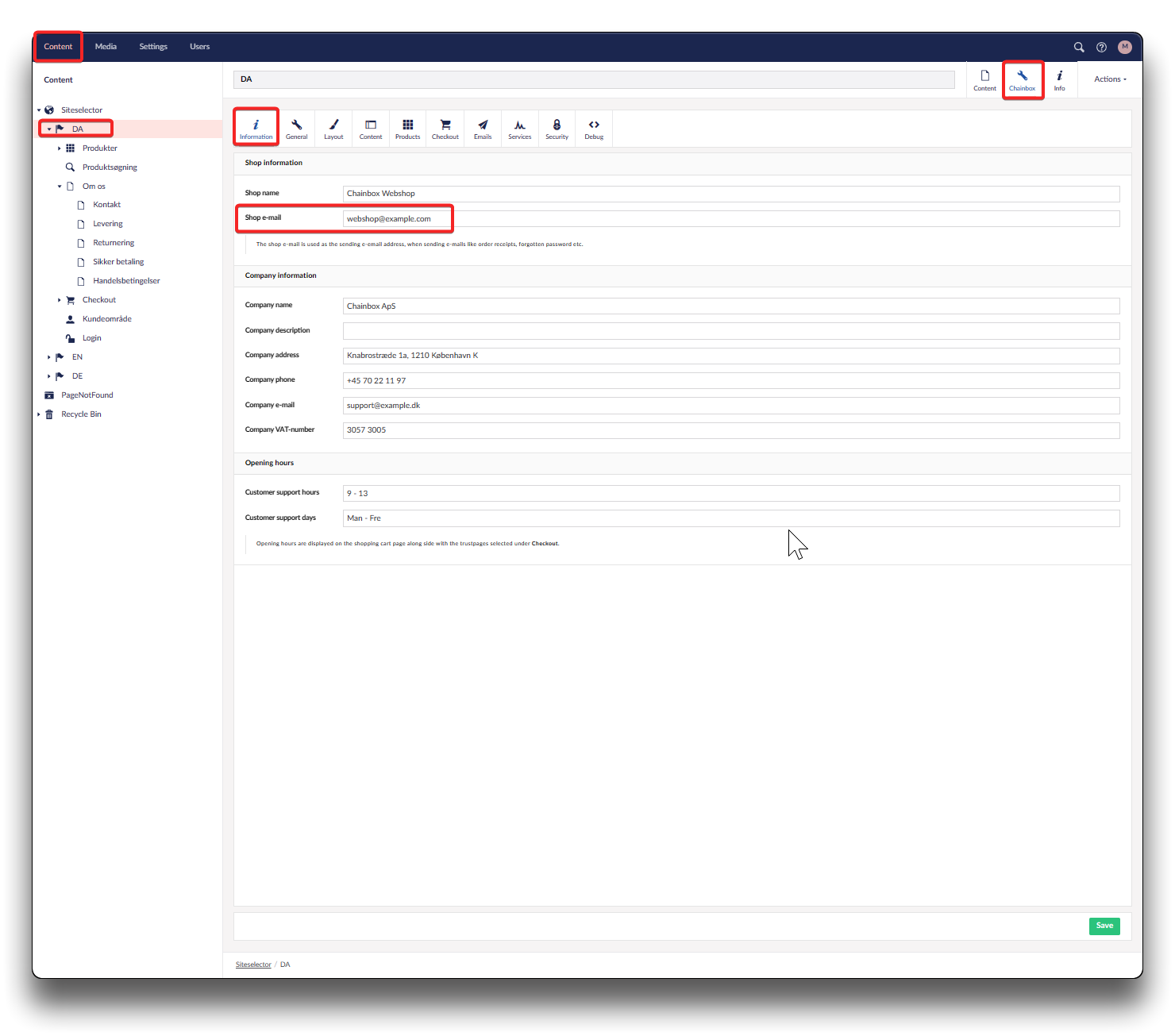The width and height of the screenshot is (1175, 1036).
Task: Switch to the Content app icon tab
Action: pos(984,79)
